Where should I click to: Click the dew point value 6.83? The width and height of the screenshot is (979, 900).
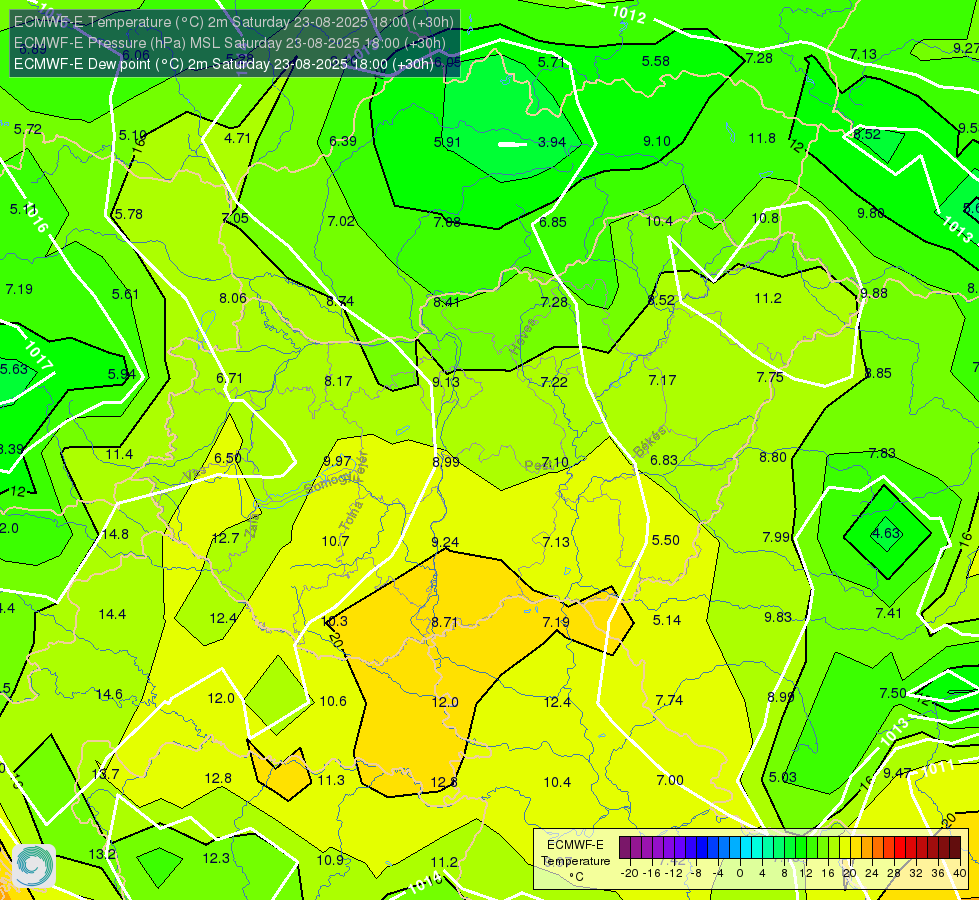tap(664, 460)
